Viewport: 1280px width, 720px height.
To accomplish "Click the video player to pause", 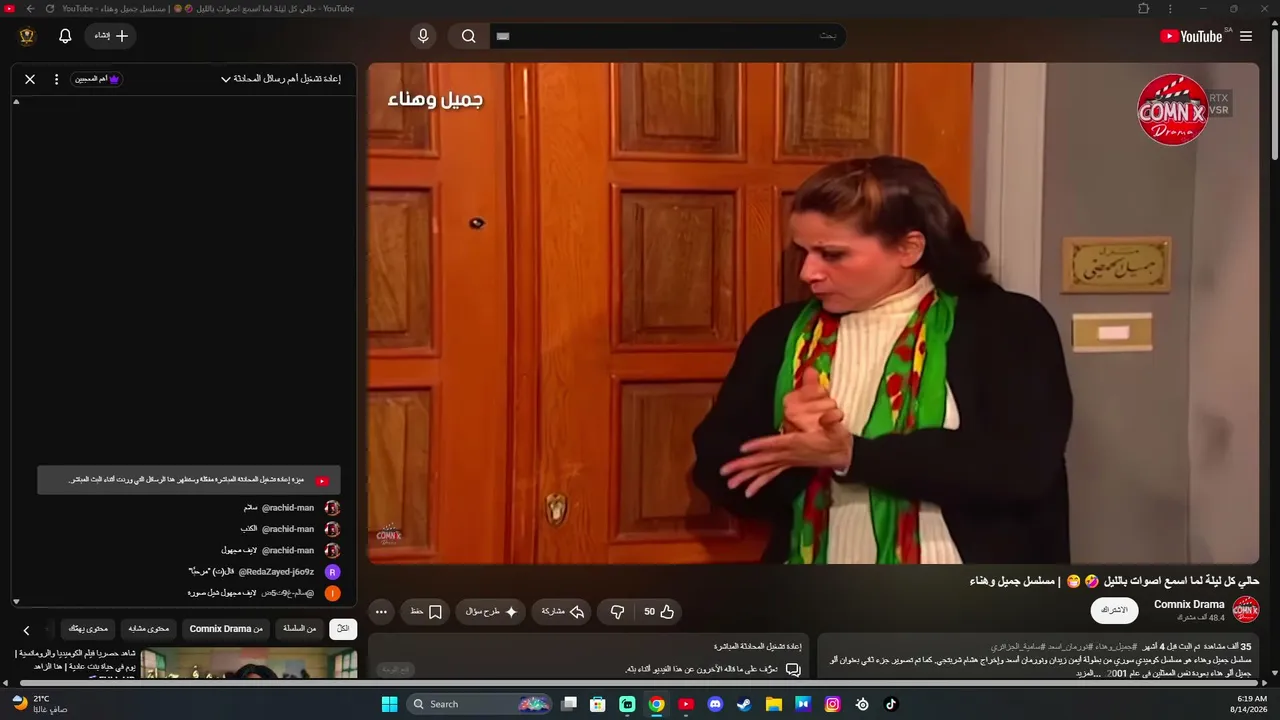I will click(813, 313).
